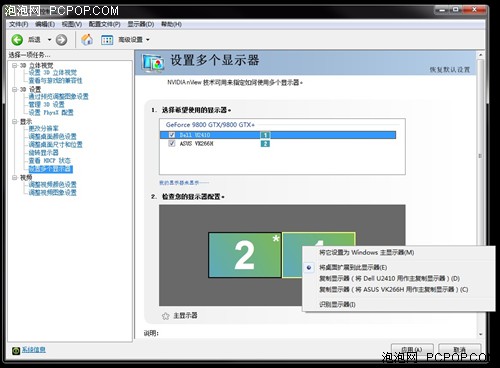The height and width of the screenshot is (368, 500).
Task: Open 设置 3D 立体视觉 task
Action: 53,73
